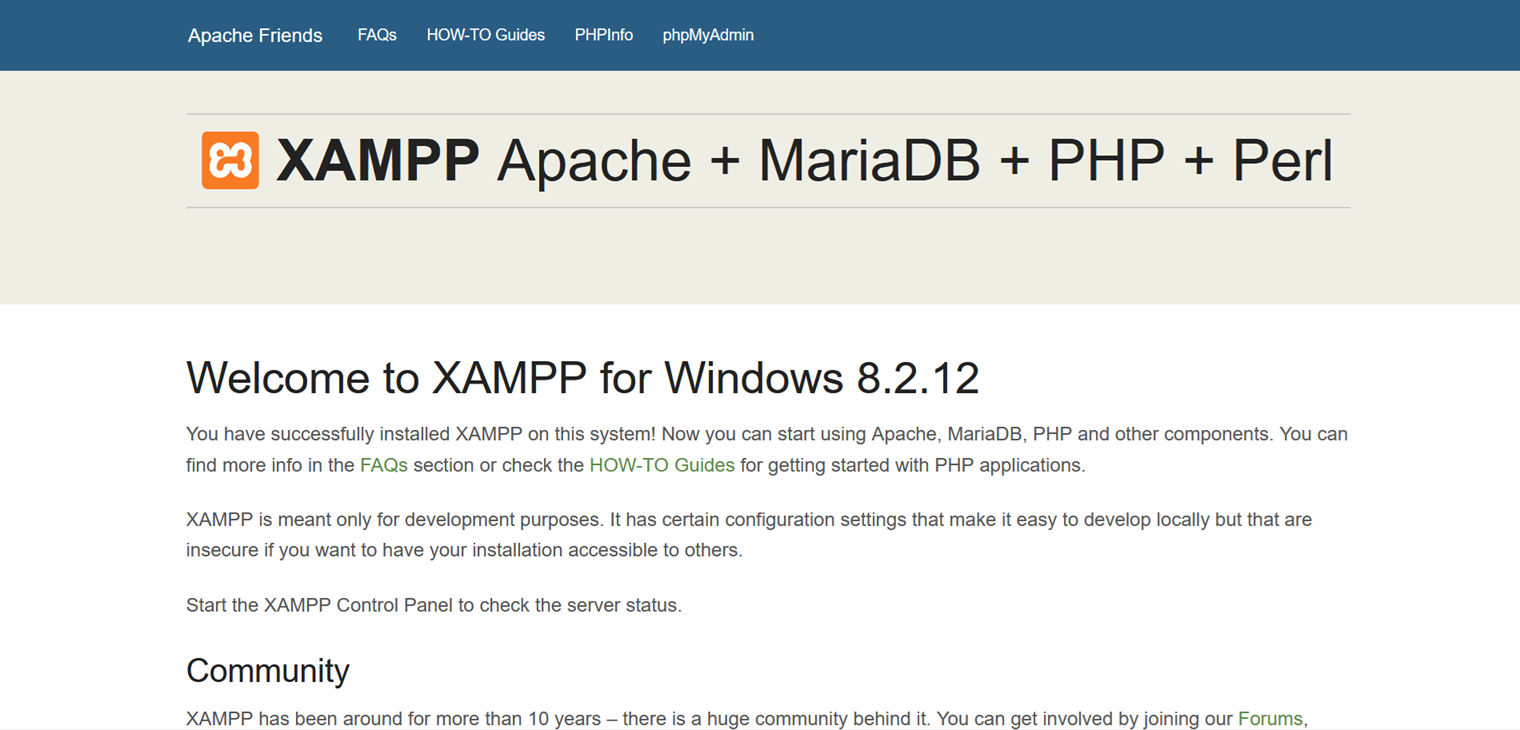Click the heading "Welcome to XAMPP for Windows 8.2.12"
Viewport: 1520px width, 730px height.
coord(583,378)
